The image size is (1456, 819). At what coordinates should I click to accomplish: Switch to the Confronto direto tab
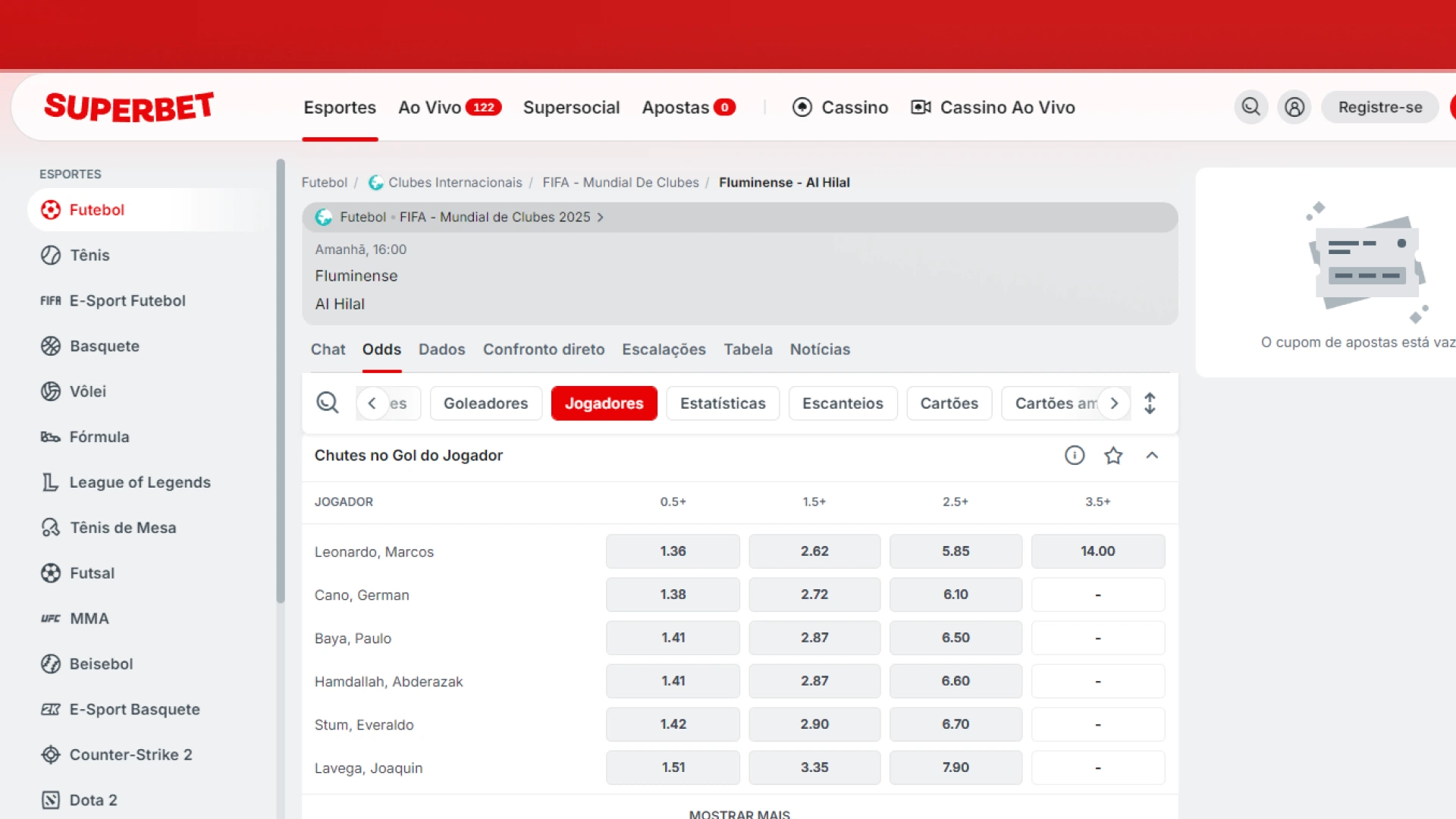(x=544, y=350)
